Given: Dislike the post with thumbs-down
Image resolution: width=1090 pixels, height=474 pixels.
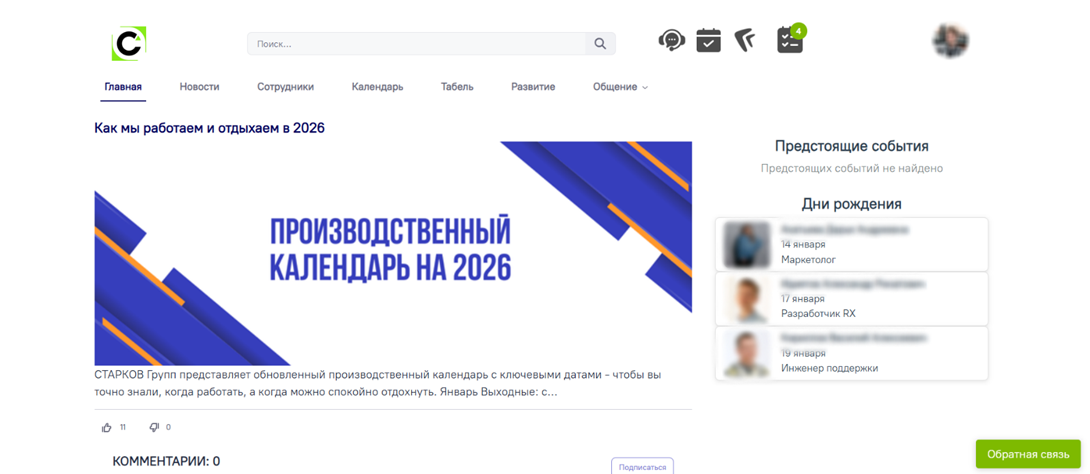Looking at the screenshot, I should (154, 427).
